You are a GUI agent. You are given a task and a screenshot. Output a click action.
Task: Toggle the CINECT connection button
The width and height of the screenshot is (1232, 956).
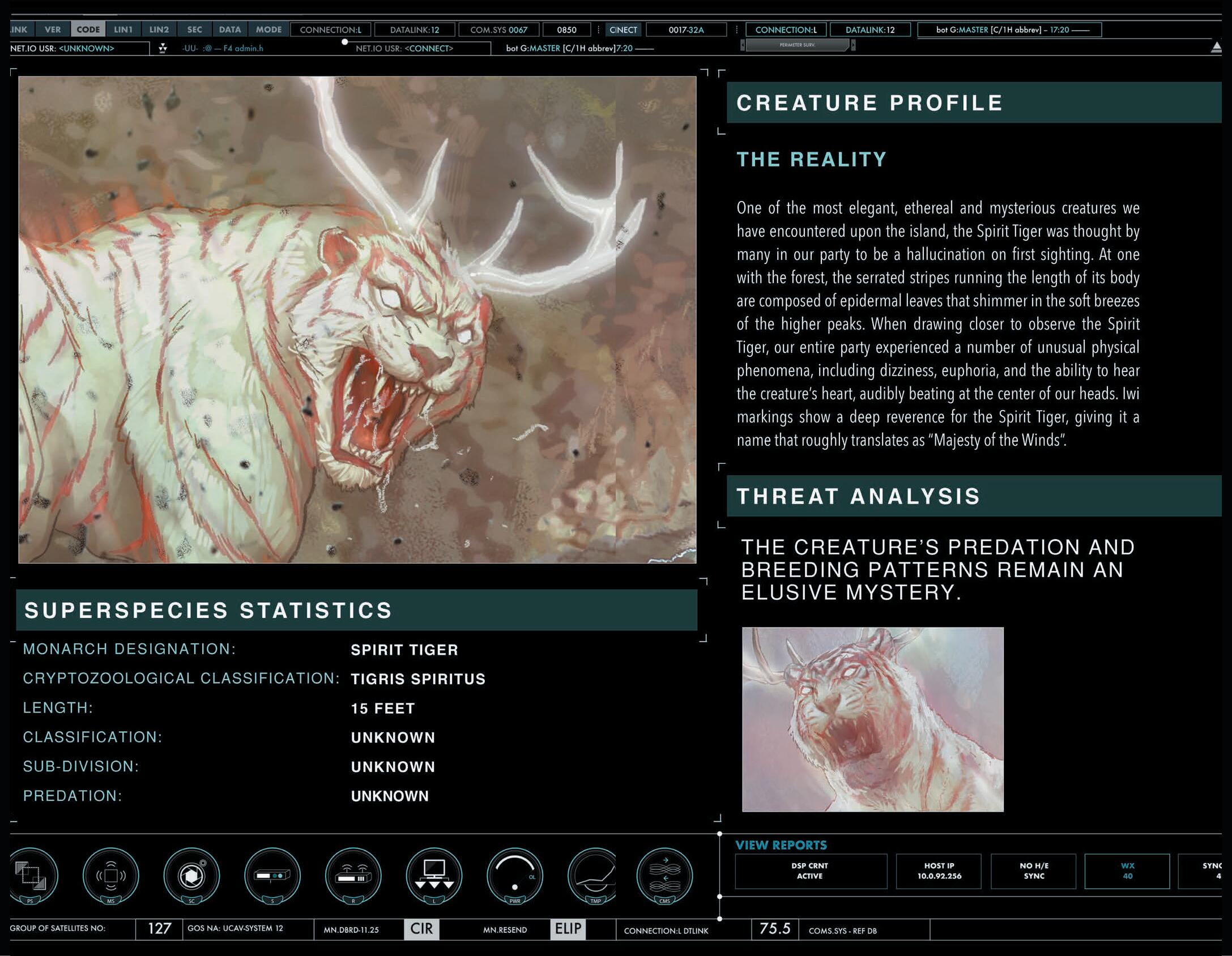click(623, 29)
